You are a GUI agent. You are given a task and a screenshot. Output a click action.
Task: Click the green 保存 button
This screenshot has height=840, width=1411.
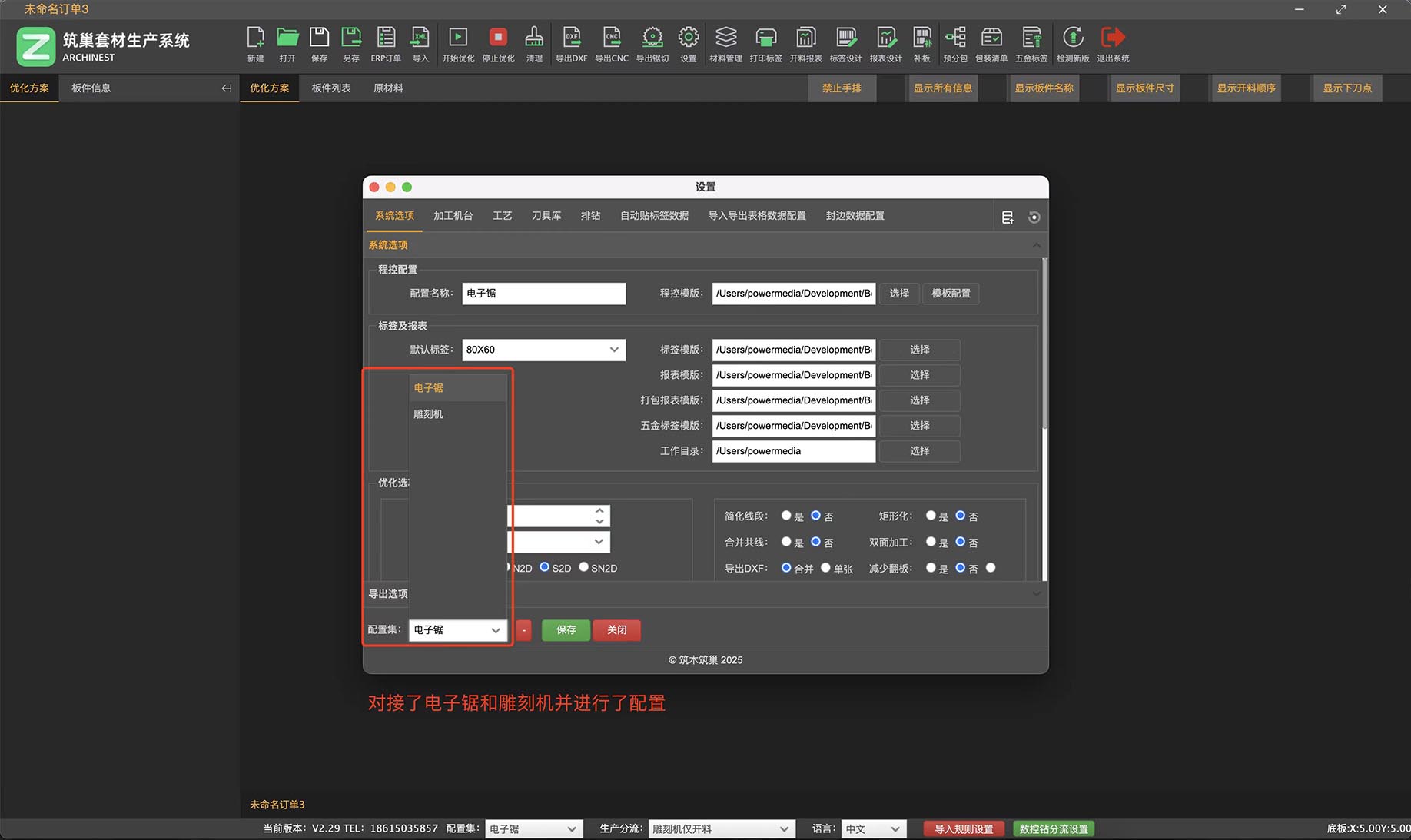coord(566,630)
